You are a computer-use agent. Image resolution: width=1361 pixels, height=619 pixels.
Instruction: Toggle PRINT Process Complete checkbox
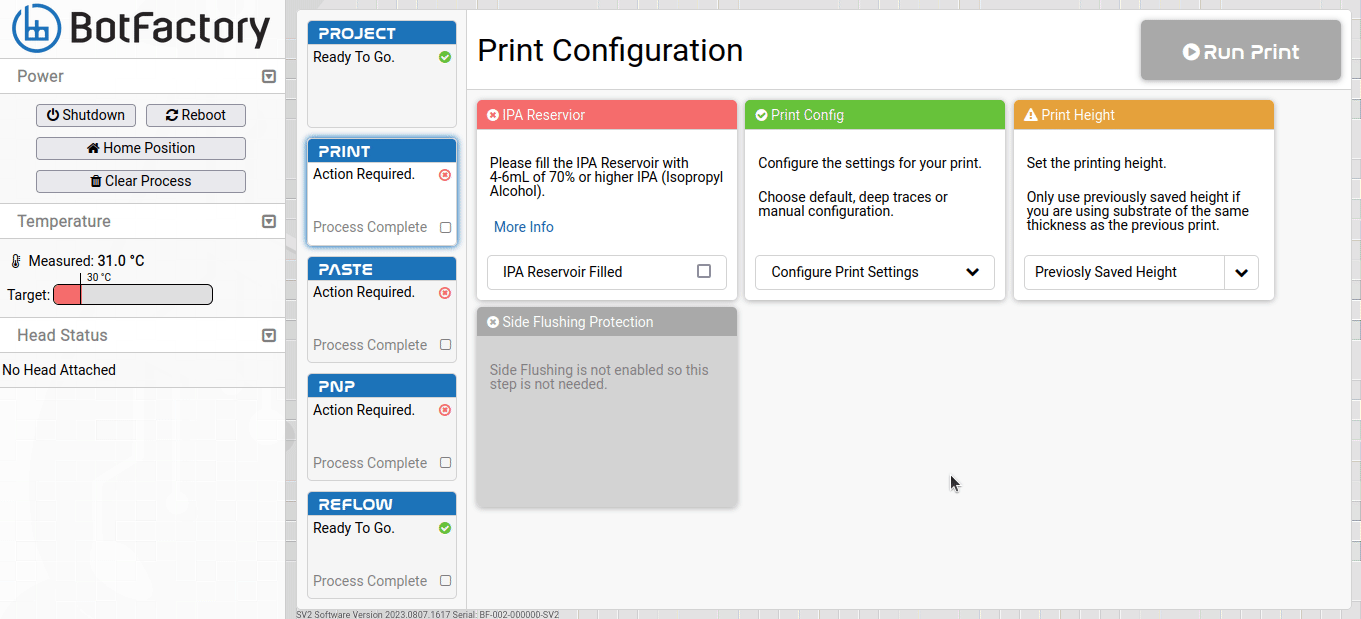(446, 227)
